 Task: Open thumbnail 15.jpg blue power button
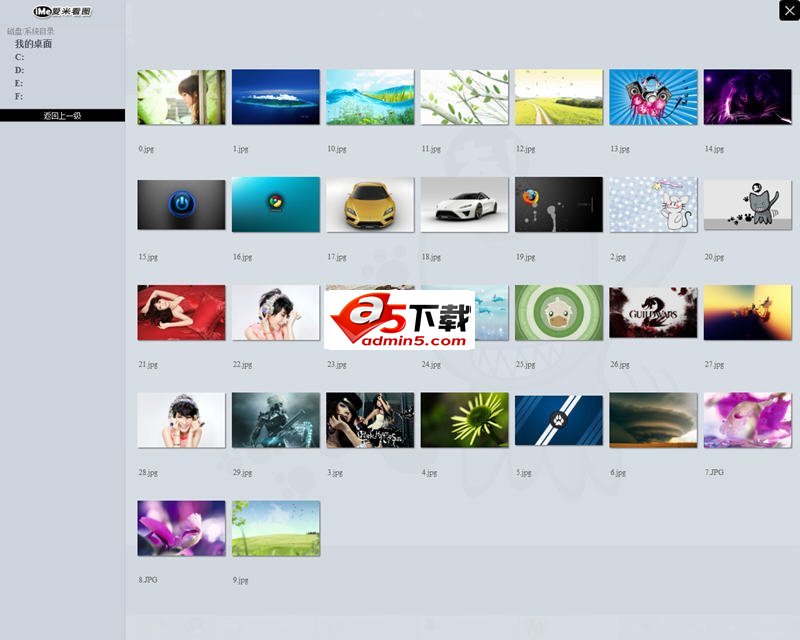tap(181, 205)
